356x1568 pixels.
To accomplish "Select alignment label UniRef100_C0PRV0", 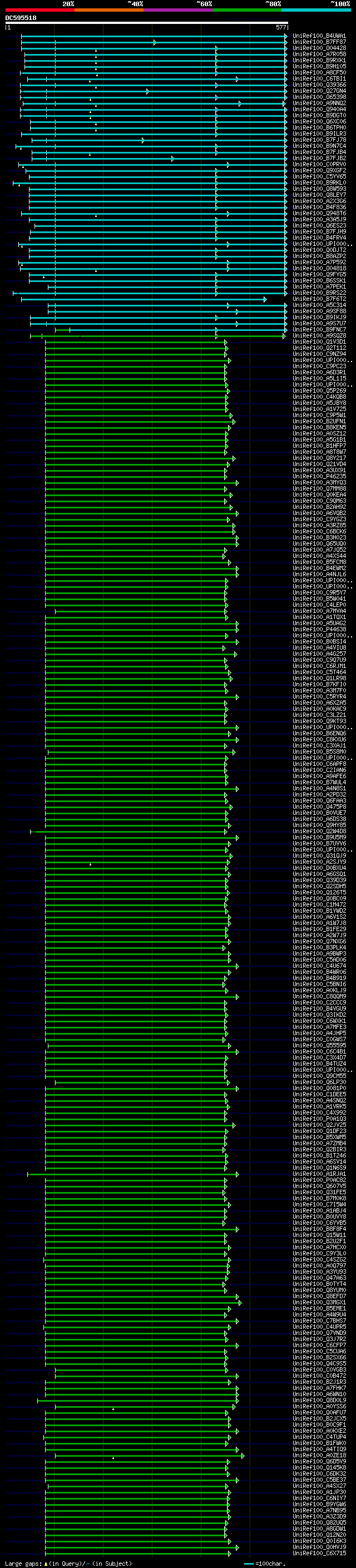I will [319, 164].
